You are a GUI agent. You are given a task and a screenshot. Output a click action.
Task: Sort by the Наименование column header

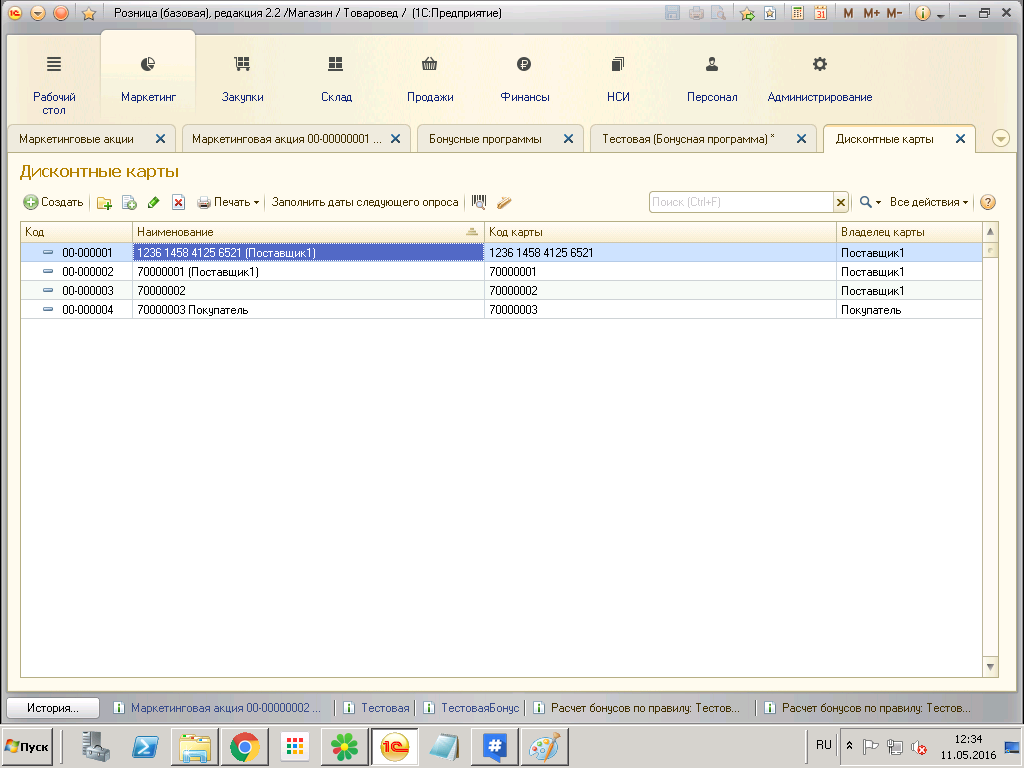coord(308,232)
